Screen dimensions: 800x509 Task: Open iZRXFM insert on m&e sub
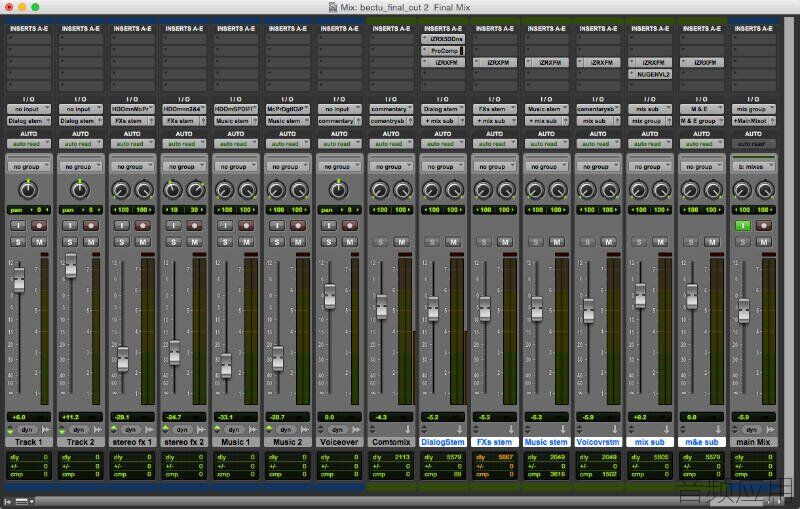point(702,63)
